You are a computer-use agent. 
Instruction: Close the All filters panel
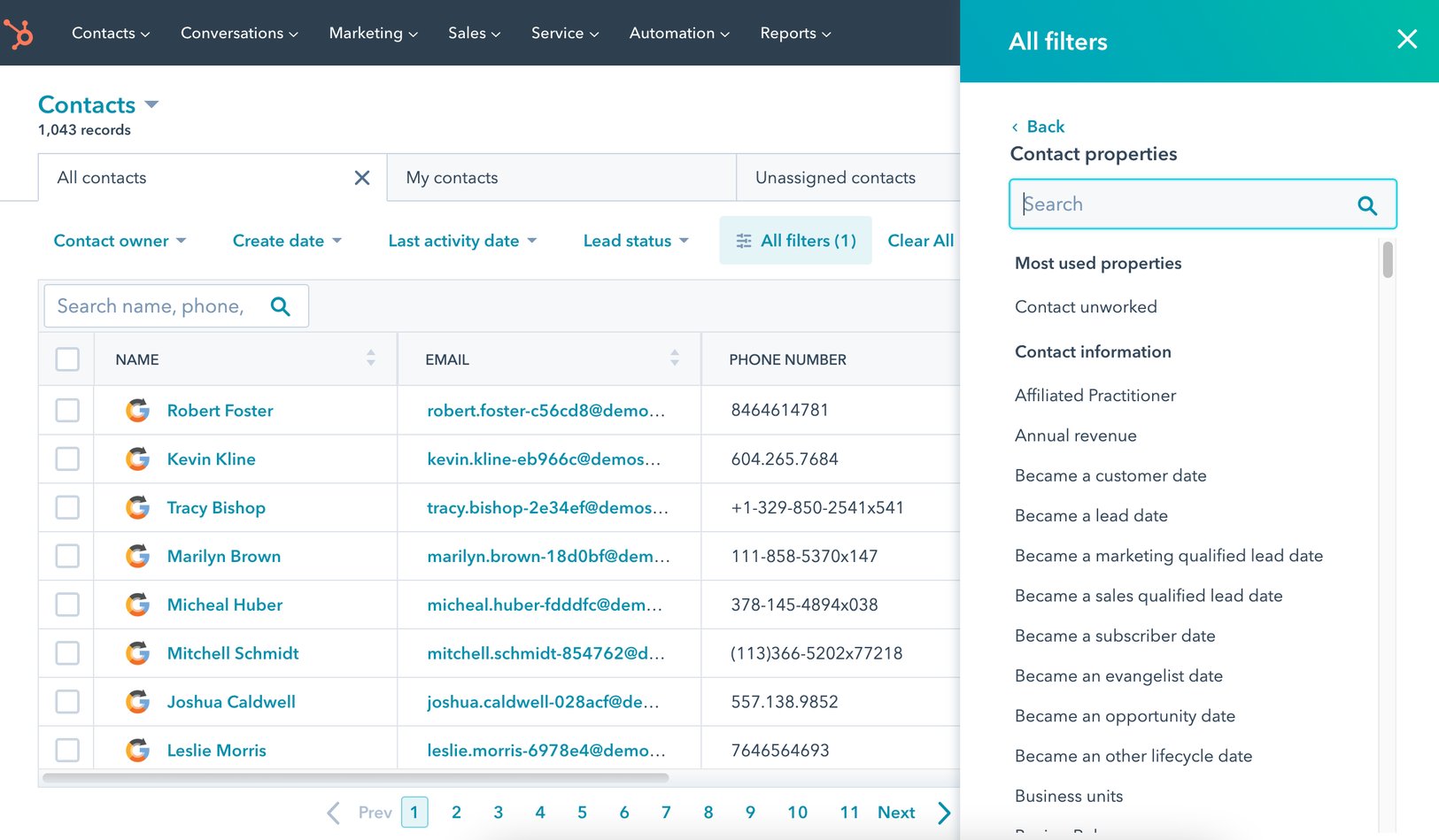tap(1407, 39)
